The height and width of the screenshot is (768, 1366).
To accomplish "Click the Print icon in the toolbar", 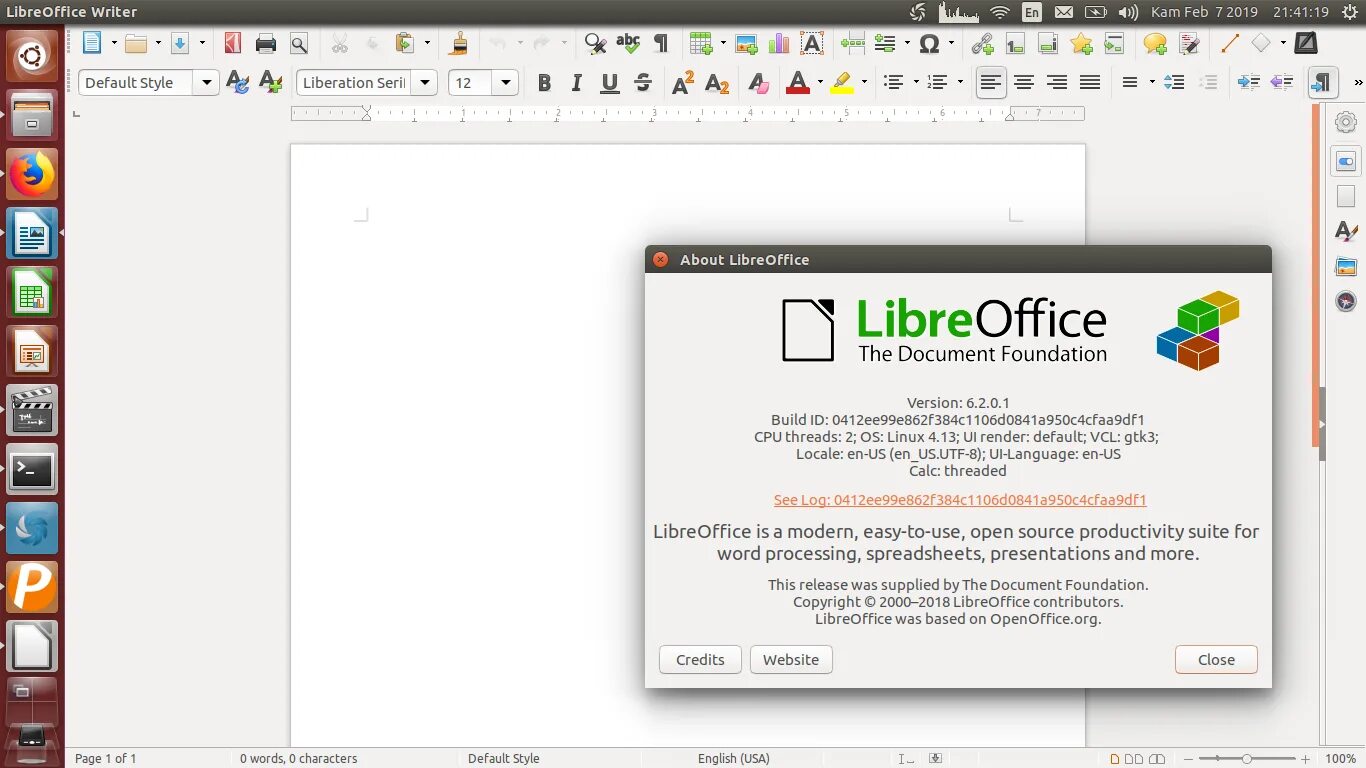I will (x=266, y=43).
